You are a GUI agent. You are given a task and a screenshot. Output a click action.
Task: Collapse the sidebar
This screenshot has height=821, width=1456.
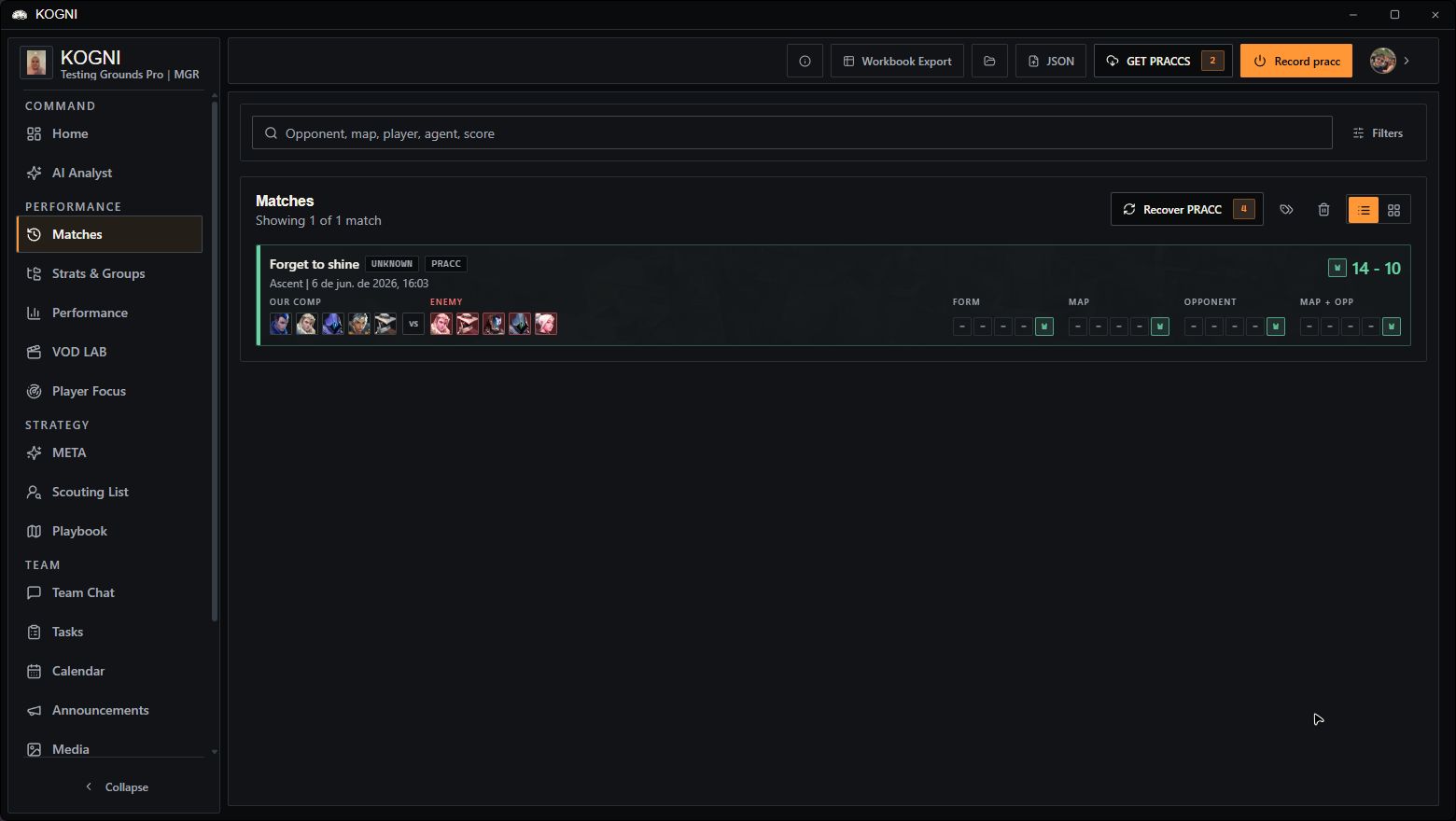tap(116, 786)
